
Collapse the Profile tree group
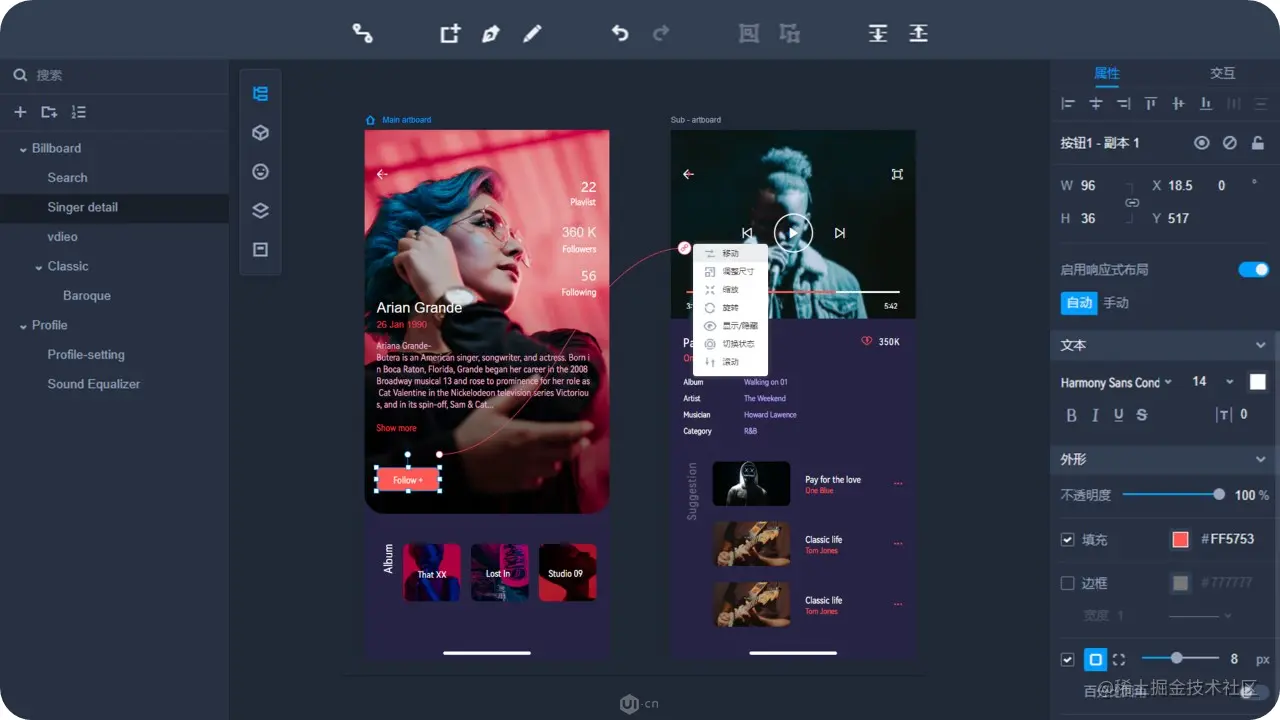coord(22,326)
